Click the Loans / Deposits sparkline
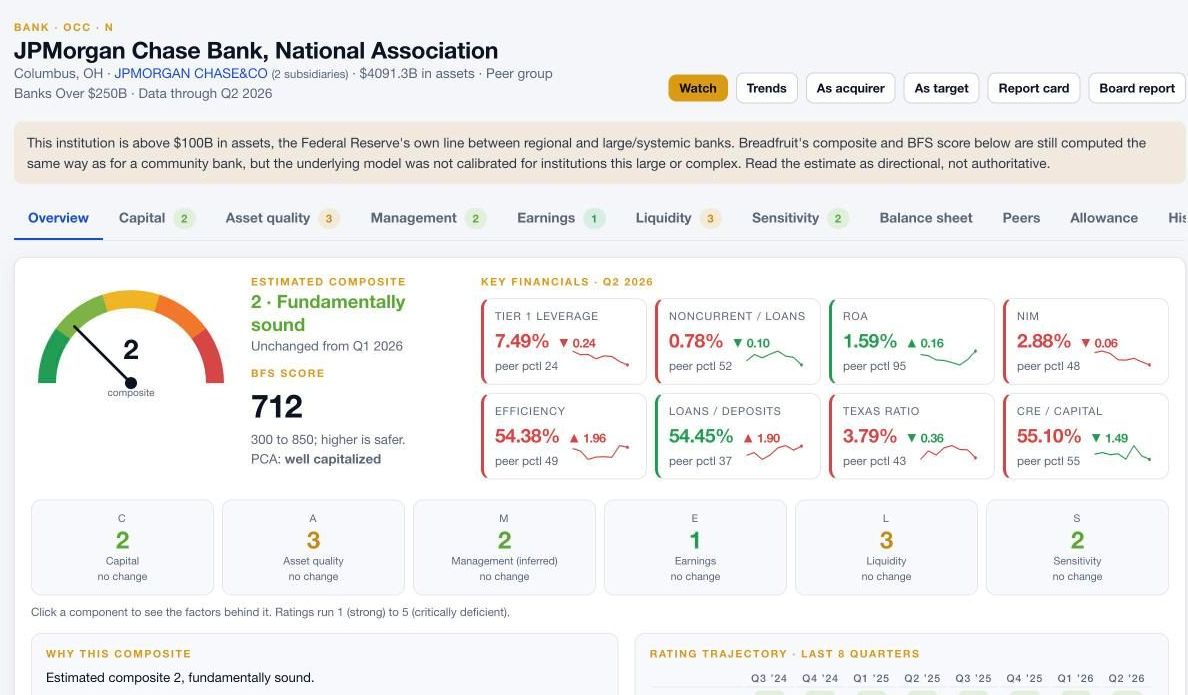The image size is (1188, 695). point(774,452)
